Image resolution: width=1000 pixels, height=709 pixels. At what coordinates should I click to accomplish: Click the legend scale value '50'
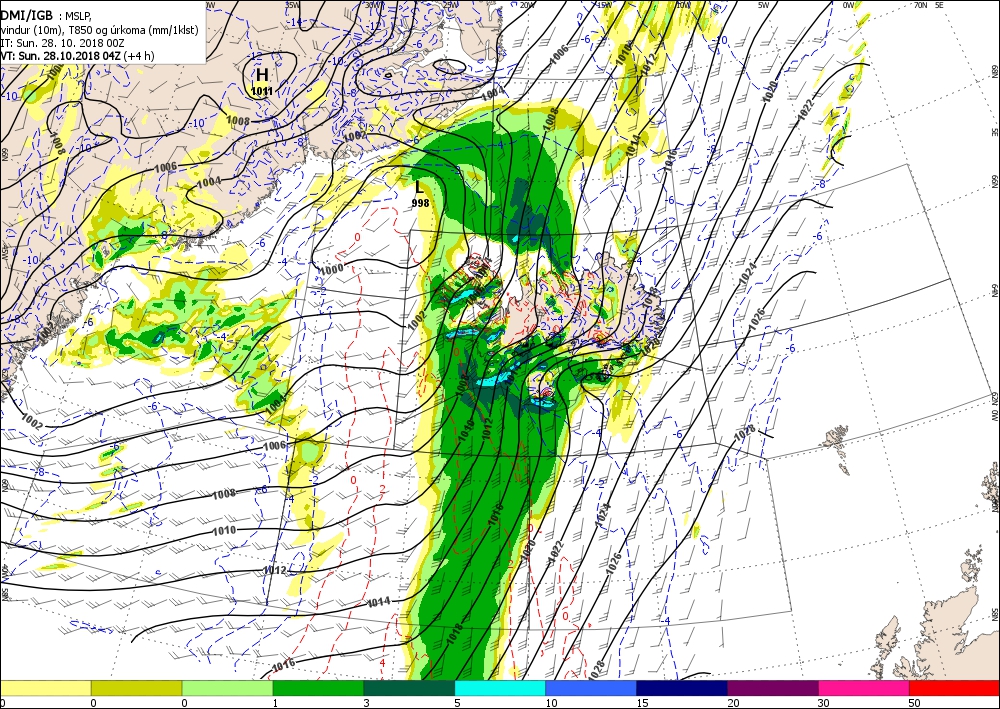point(915,703)
